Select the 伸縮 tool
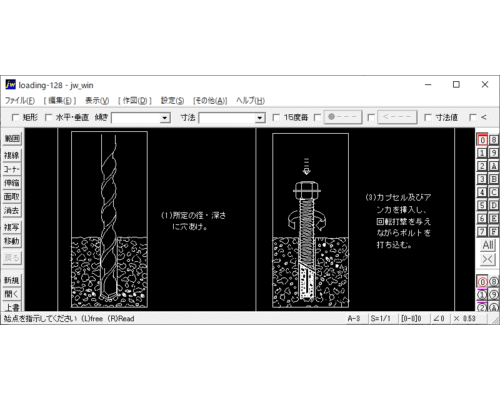This screenshot has height=400, width=500. (x=12, y=183)
